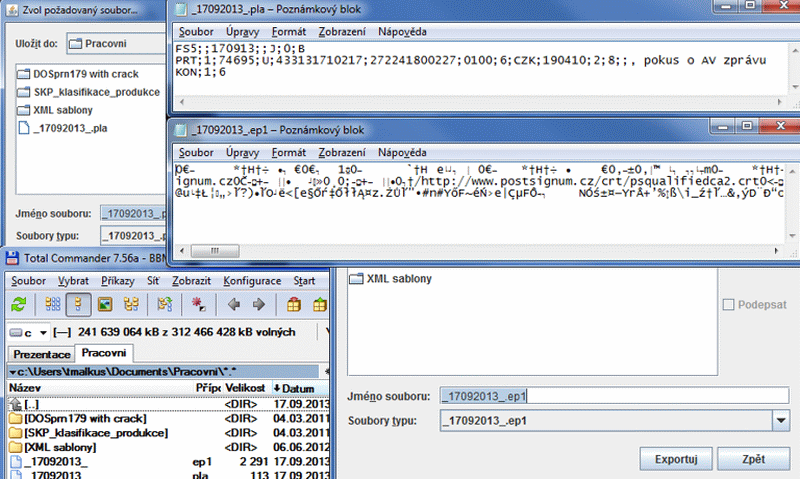Click the Zpět button

coord(754,459)
